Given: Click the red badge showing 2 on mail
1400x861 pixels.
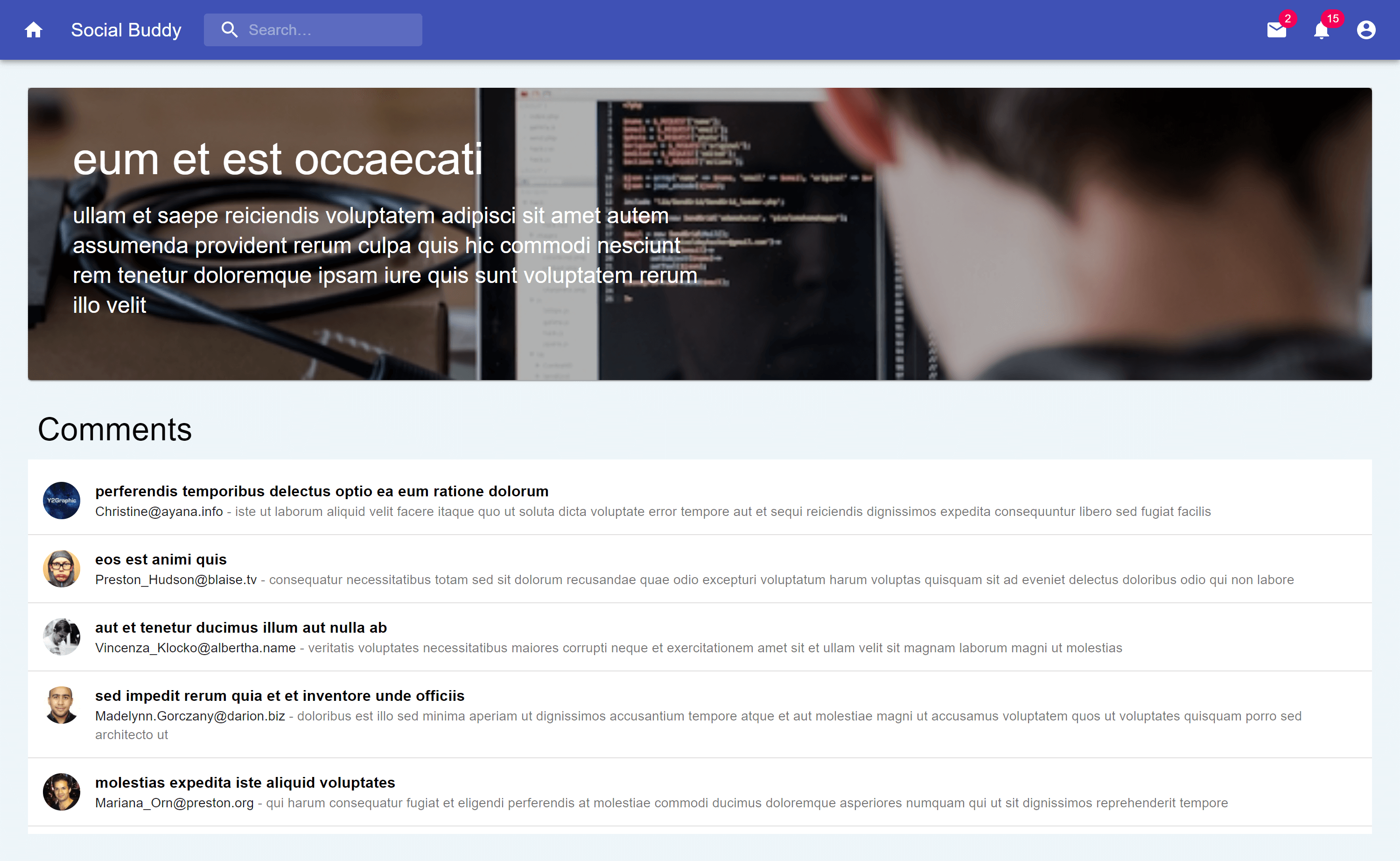Looking at the screenshot, I should pos(1288,18).
